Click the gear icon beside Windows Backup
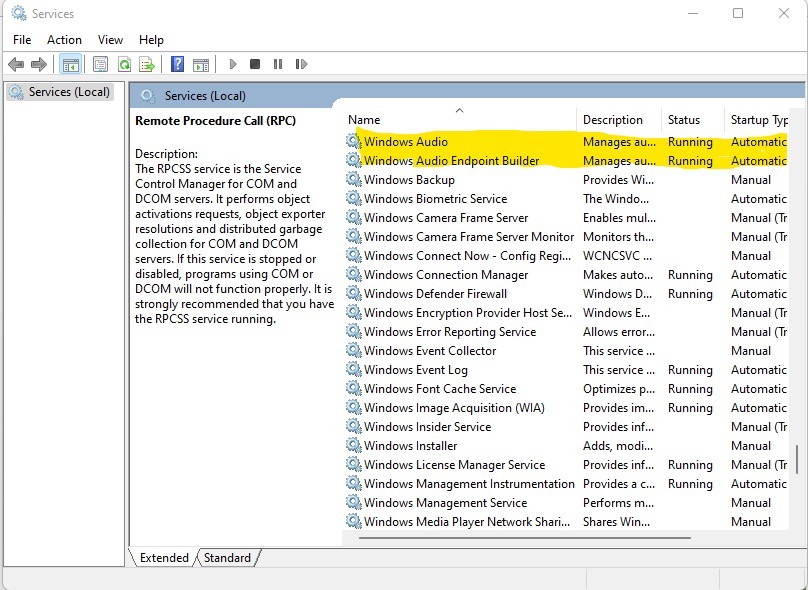Screen dimensions: 808x590 (354, 179)
